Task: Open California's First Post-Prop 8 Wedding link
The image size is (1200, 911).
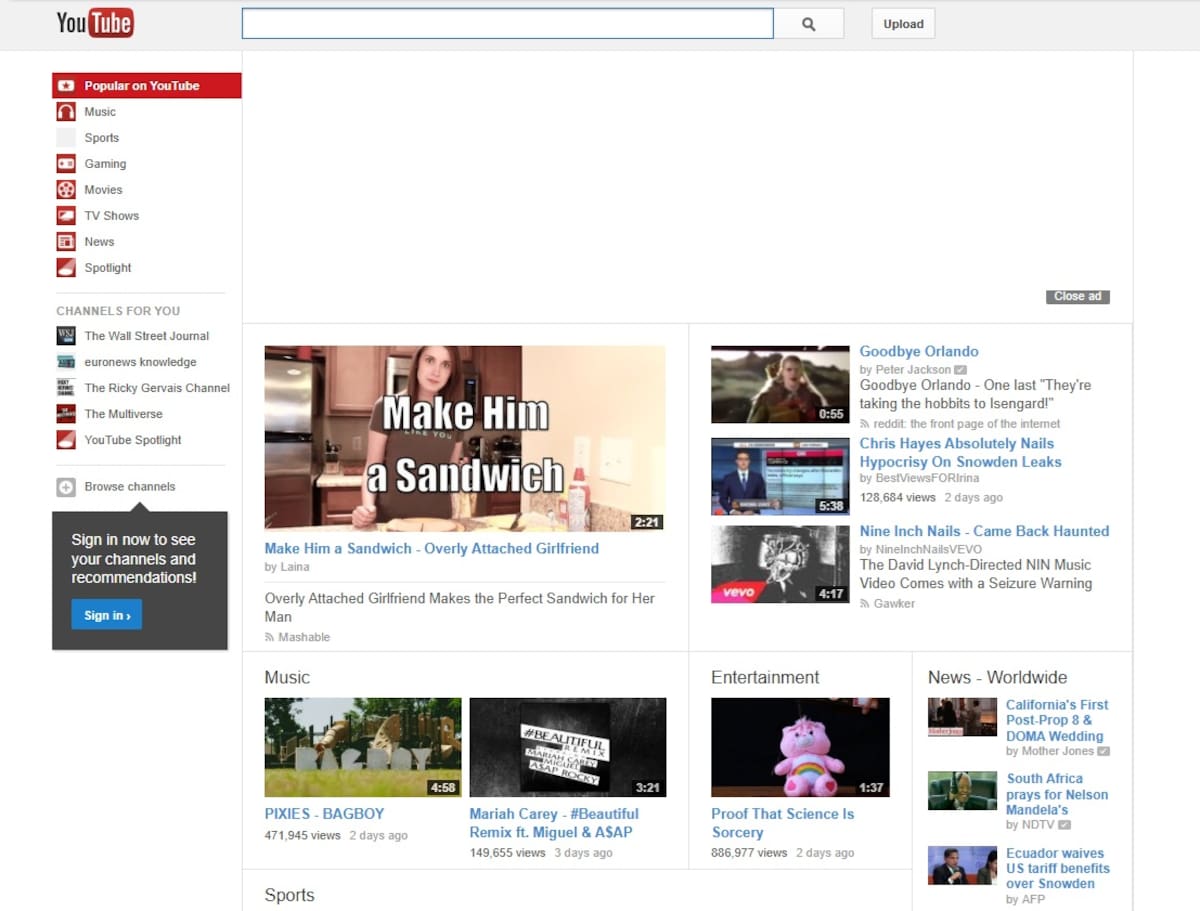Action: [x=1057, y=720]
